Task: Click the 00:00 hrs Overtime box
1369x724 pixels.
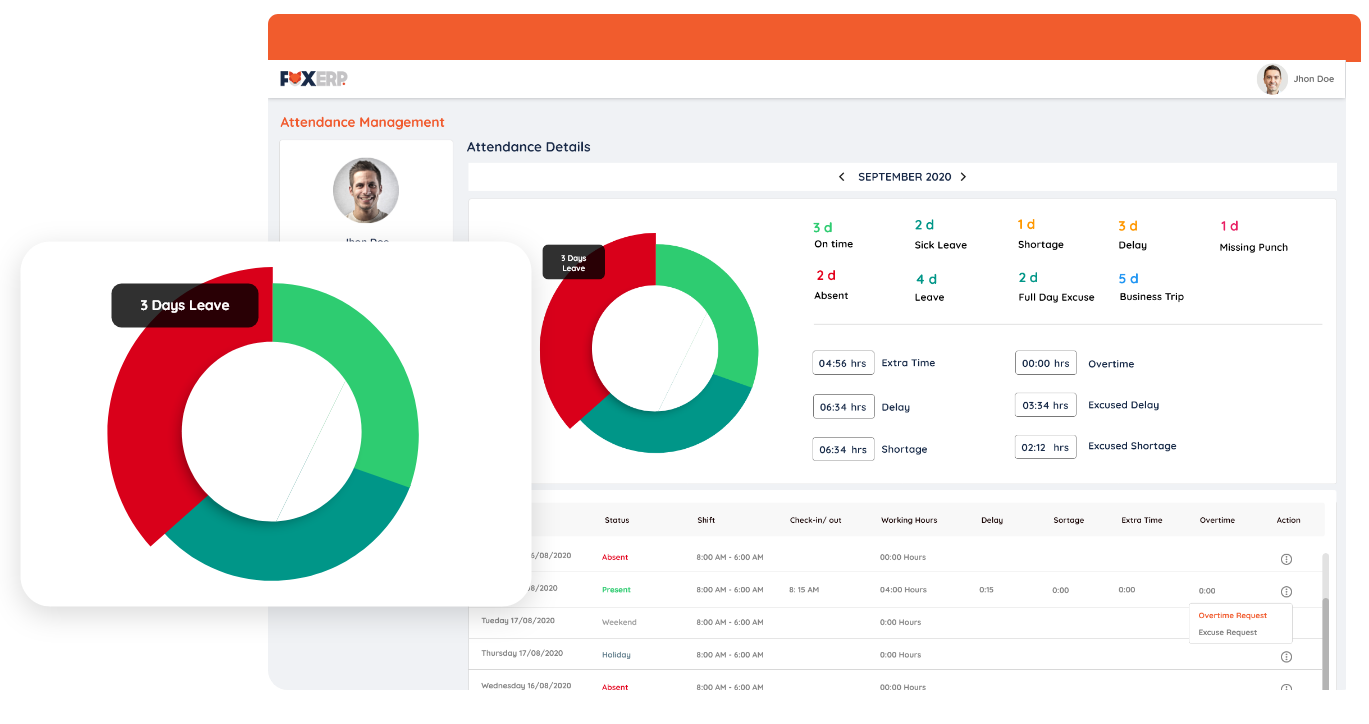Action: pos(1045,364)
